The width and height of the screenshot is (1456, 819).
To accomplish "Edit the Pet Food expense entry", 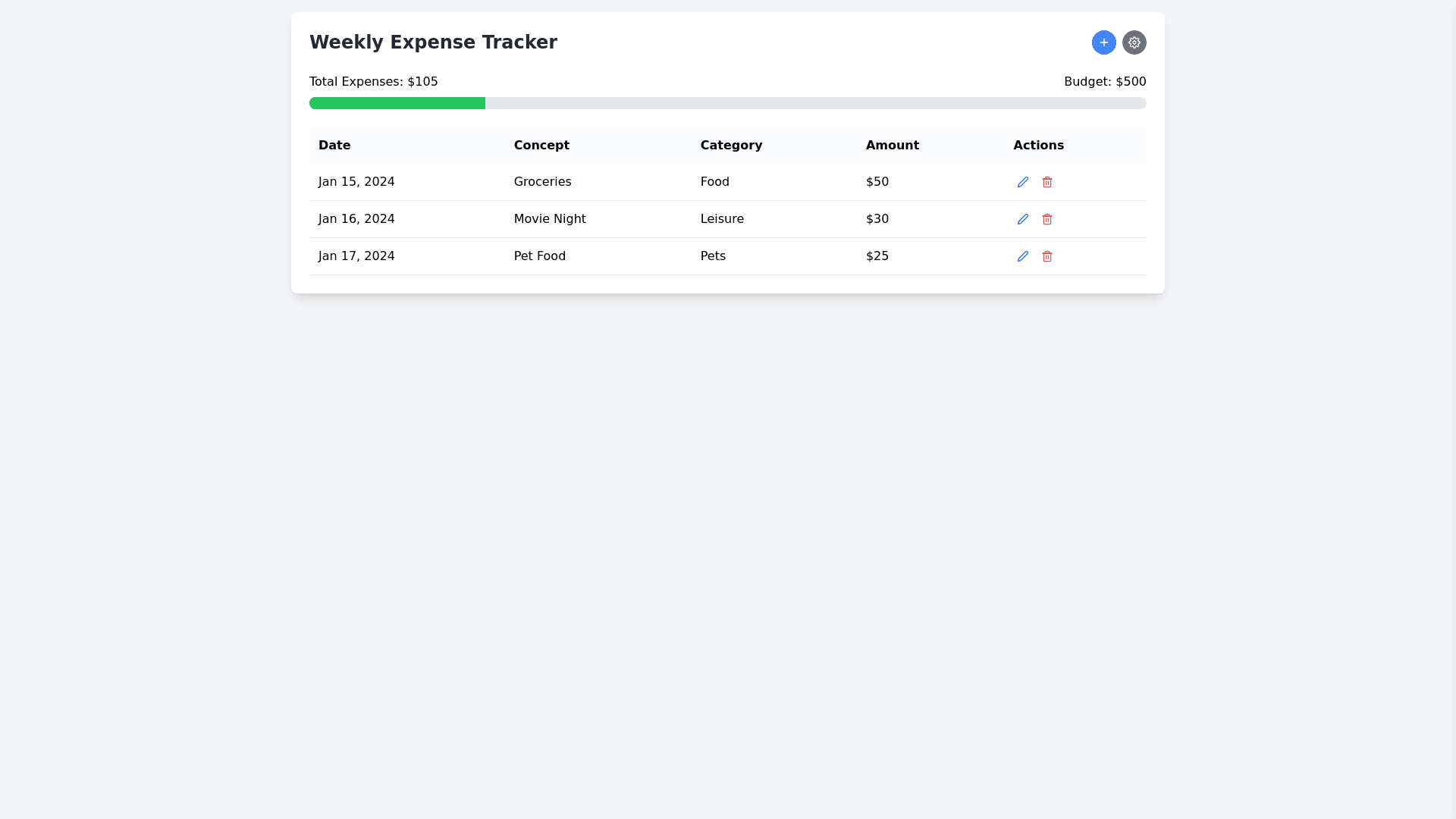I will 1022,256.
